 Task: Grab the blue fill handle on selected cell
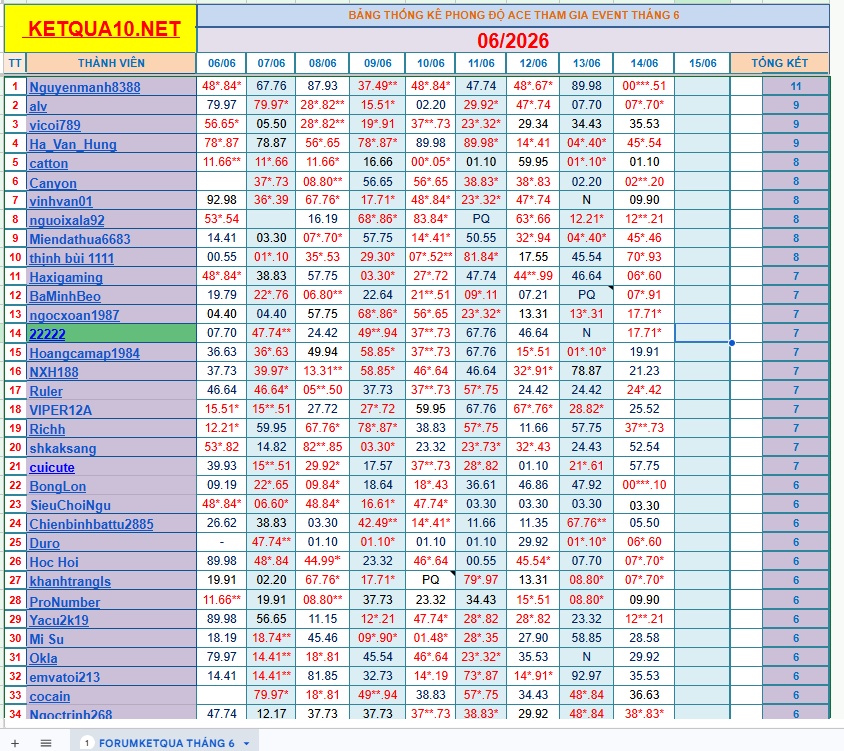pos(732,343)
